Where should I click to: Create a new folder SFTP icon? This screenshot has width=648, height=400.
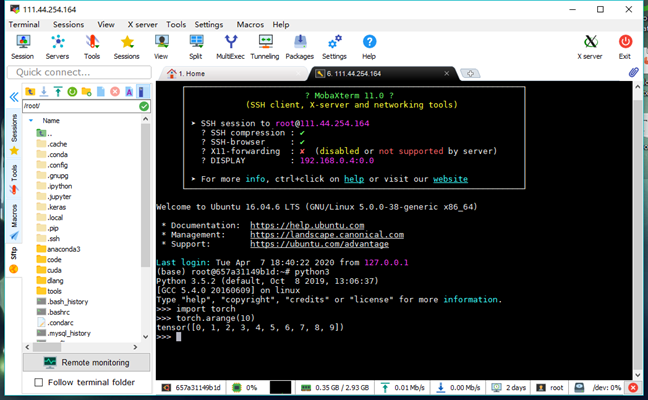click(x=86, y=91)
